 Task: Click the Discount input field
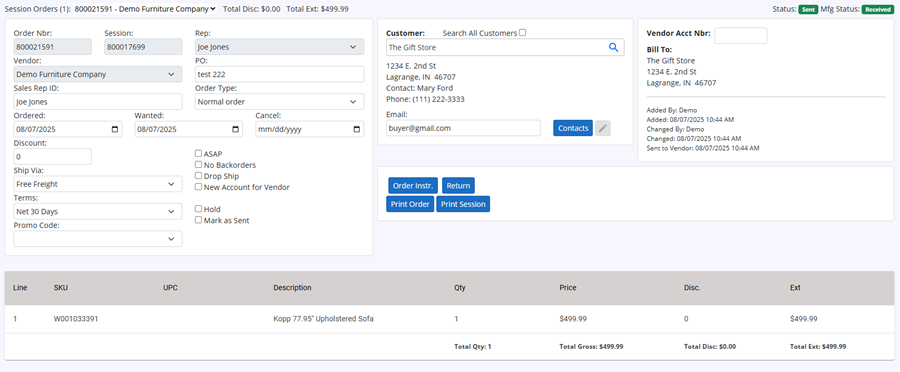(x=53, y=156)
